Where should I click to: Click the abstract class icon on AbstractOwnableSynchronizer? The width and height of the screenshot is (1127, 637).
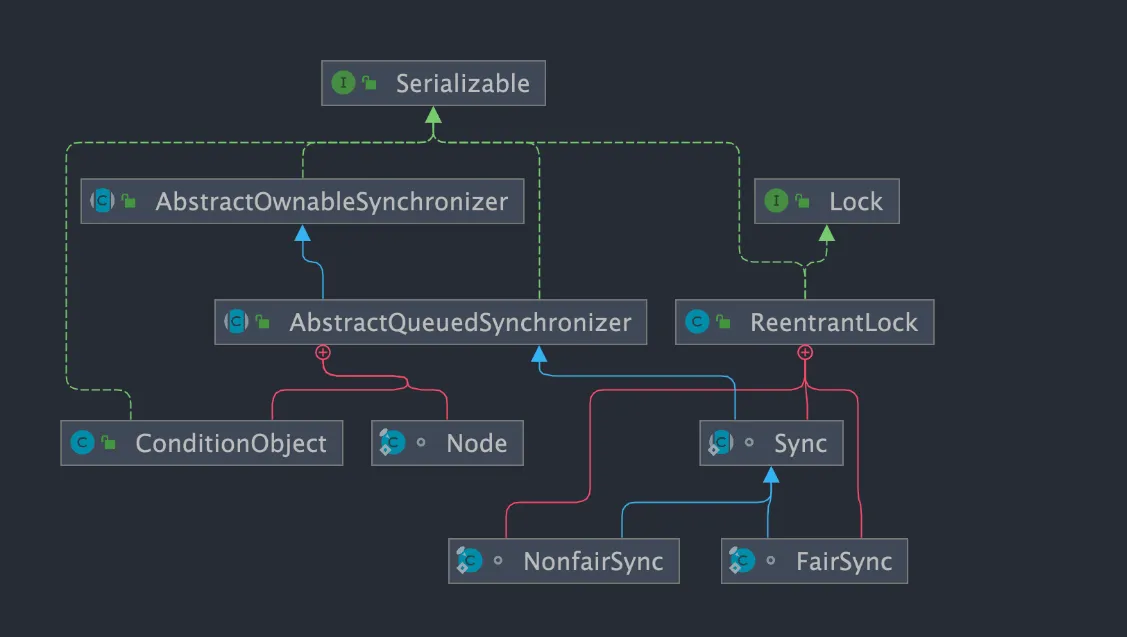tap(103, 201)
